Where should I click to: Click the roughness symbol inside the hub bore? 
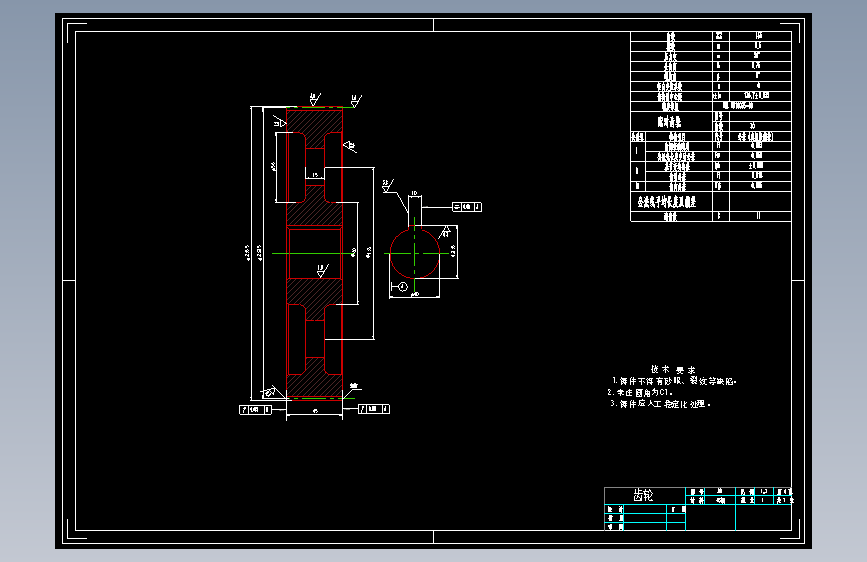[322, 270]
